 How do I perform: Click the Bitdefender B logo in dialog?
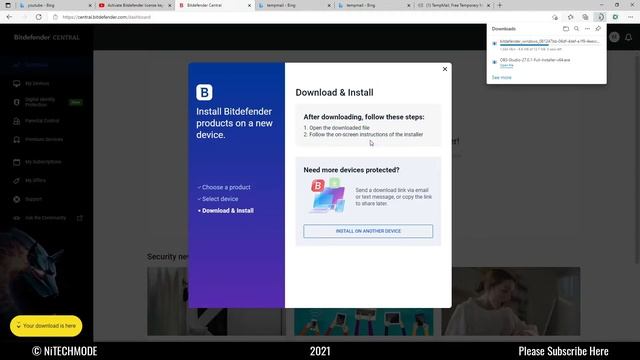click(x=204, y=92)
